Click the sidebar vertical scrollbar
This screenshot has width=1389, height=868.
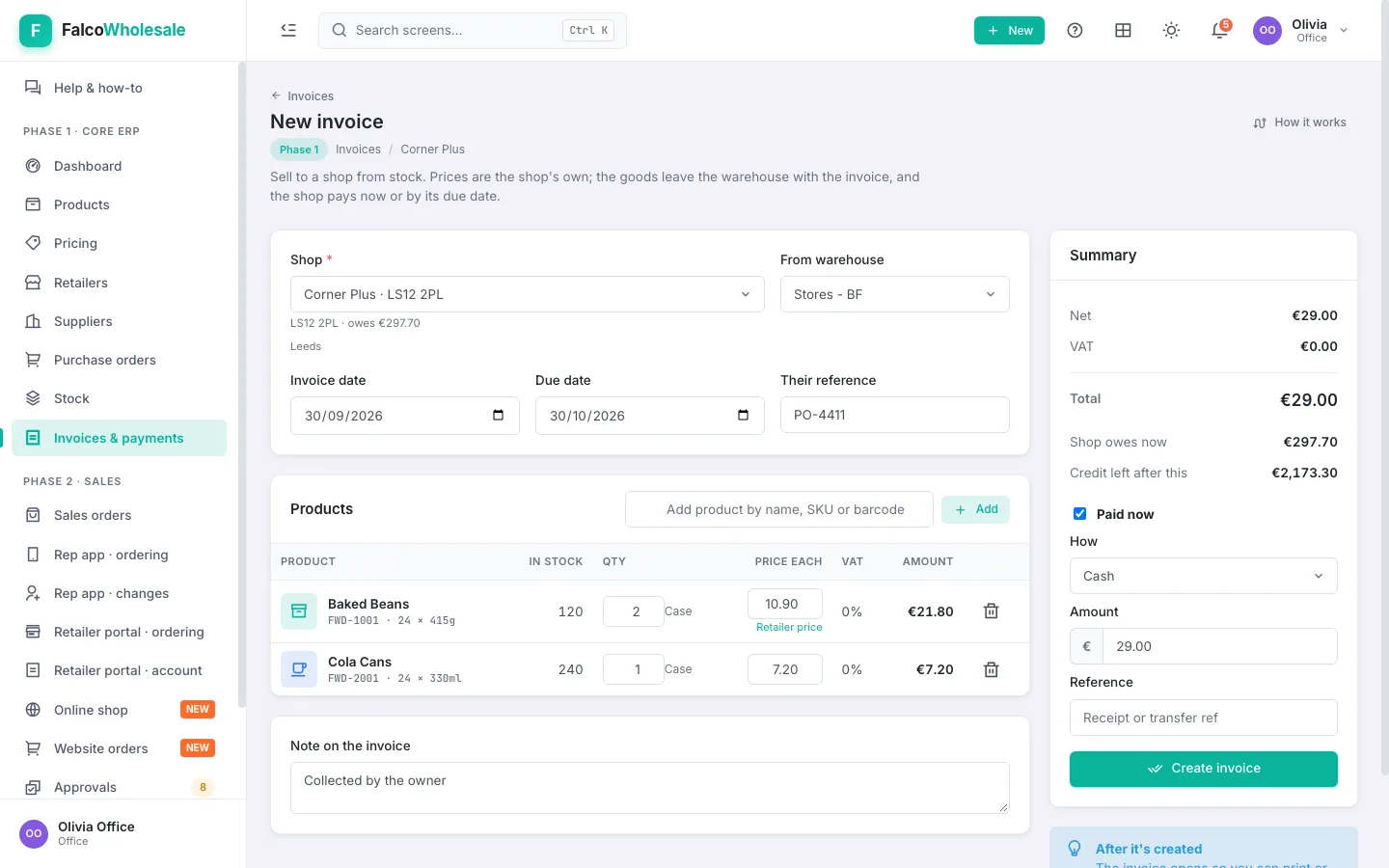(x=242, y=386)
